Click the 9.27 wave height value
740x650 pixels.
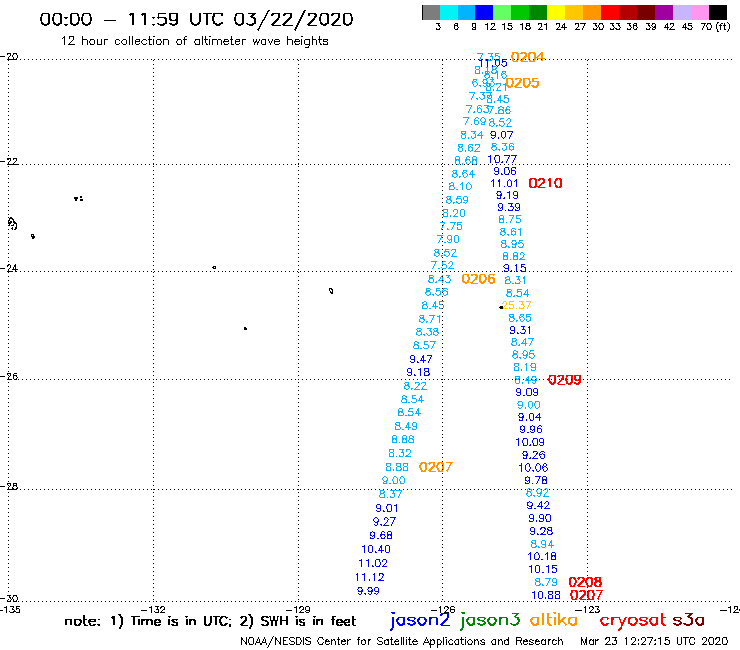tap(384, 522)
